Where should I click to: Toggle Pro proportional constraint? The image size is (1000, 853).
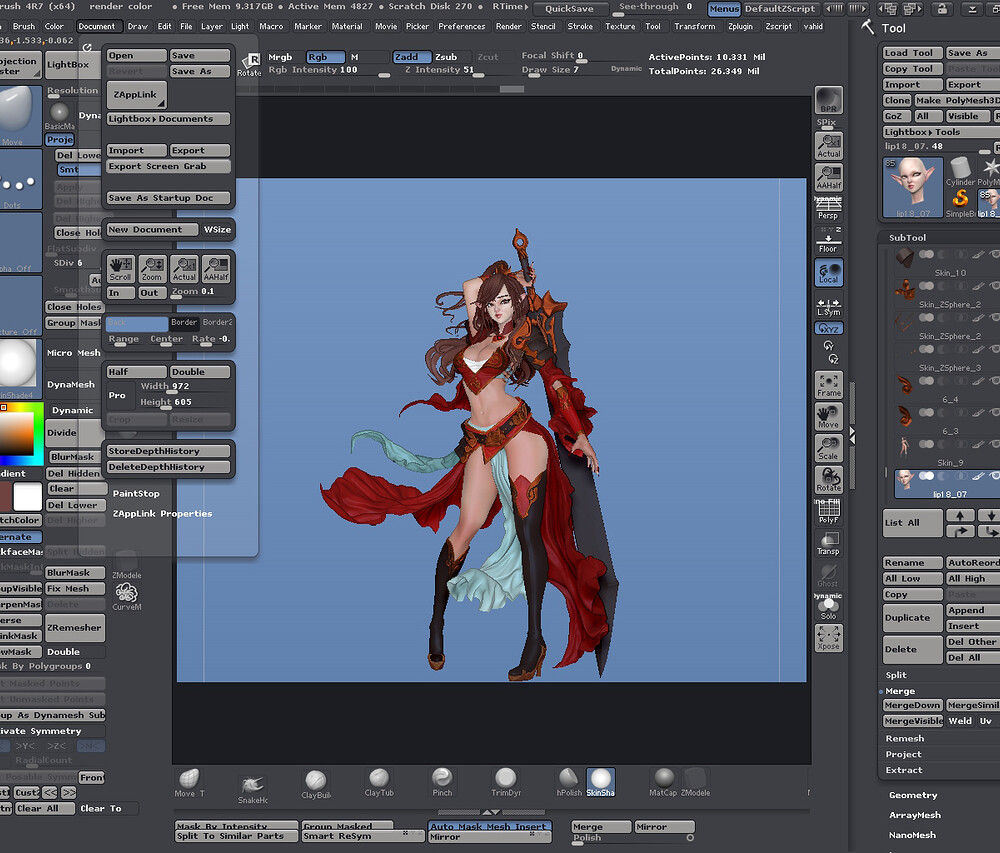[117, 395]
